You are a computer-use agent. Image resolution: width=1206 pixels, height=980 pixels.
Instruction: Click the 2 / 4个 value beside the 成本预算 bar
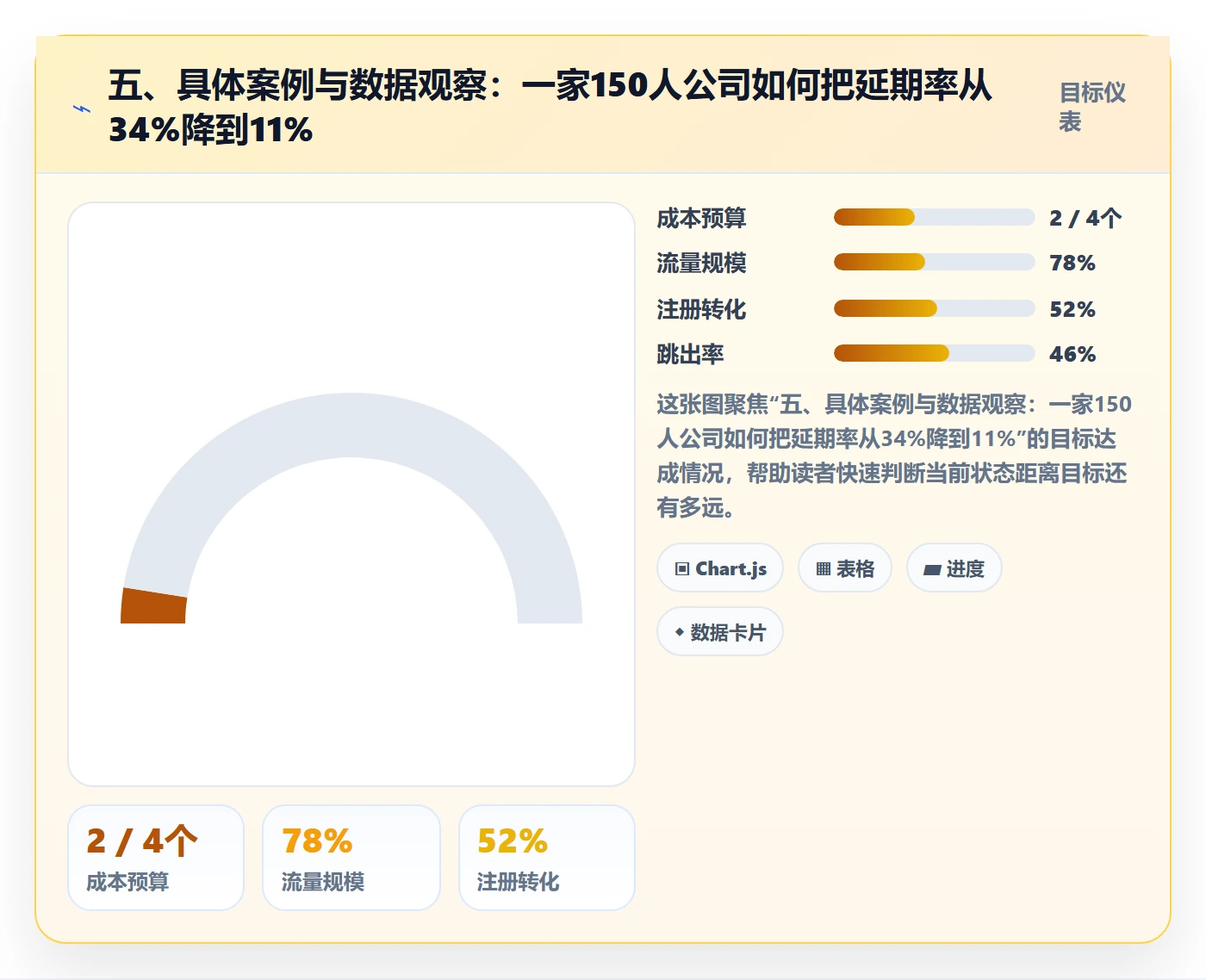click(1085, 218)
